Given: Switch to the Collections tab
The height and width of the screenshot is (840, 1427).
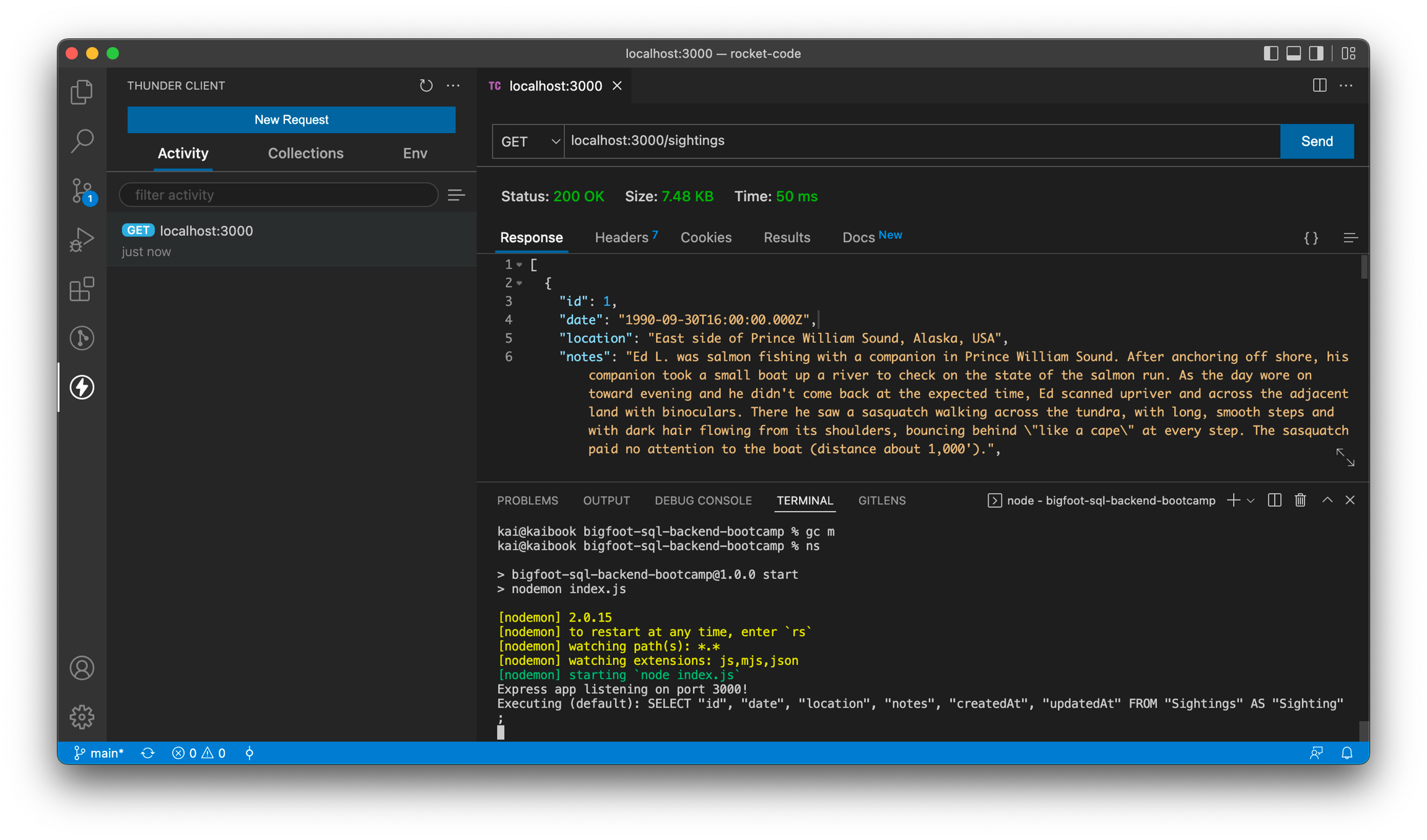Looking at the screenshot, I should coord(305,153).
